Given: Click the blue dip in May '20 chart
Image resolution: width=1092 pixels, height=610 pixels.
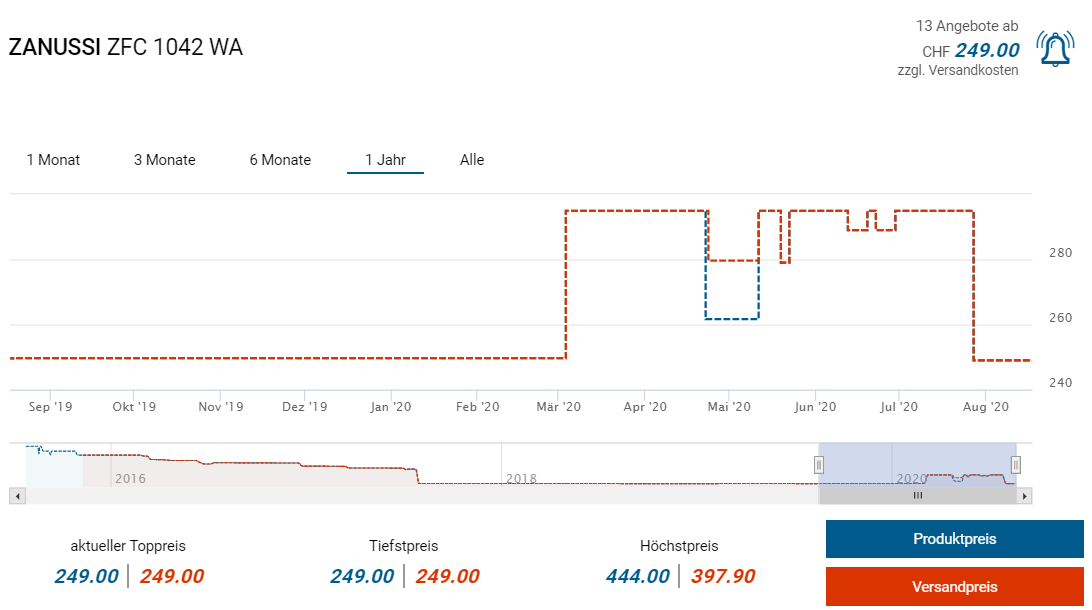Looking at the screenshot, I should pyautogui.click(x=733, y=318).
